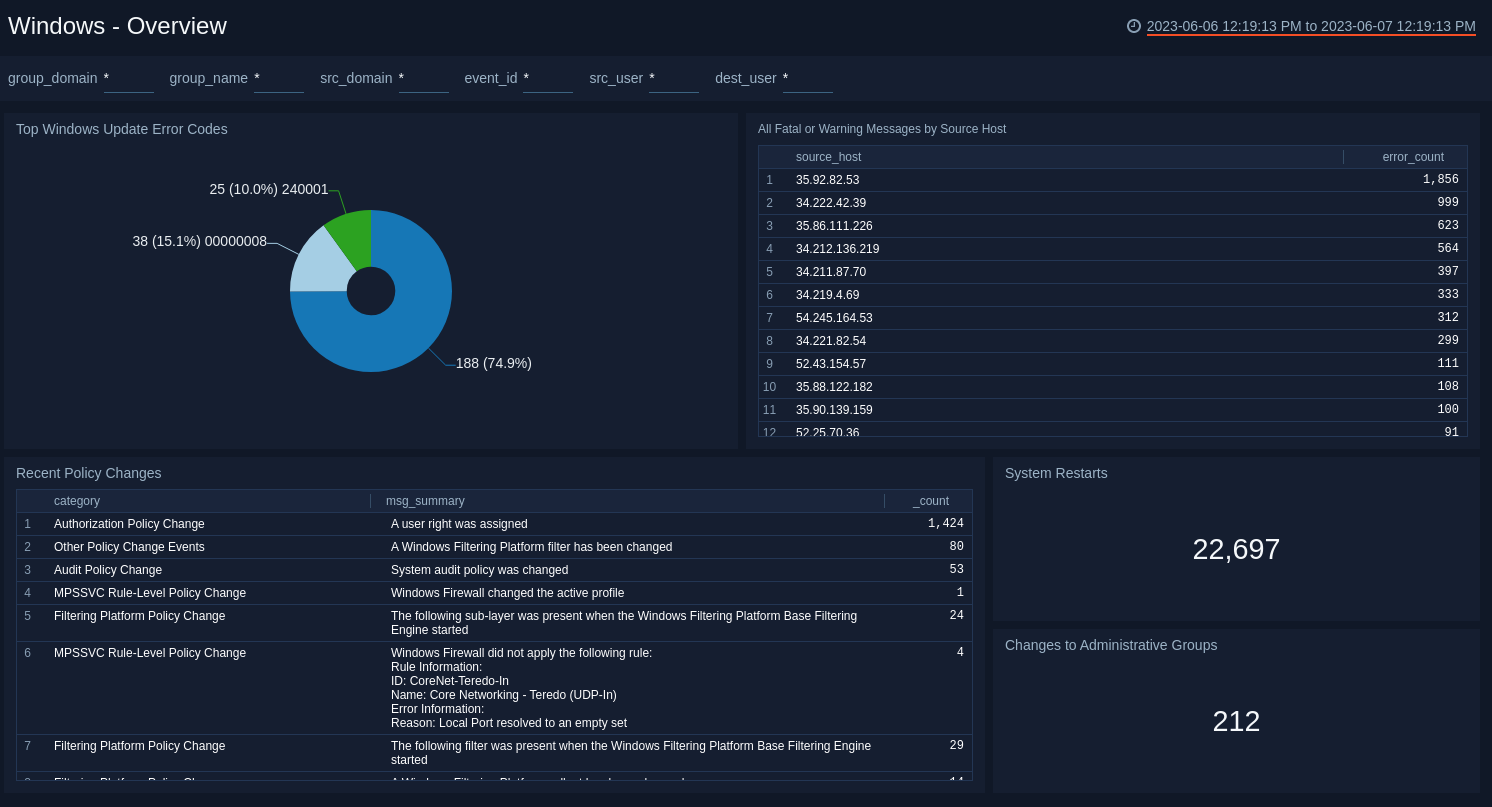Viewport: 1492px width, 807px height.
Task: Click Changes to Administrative Groups value 212
Action: tap(1236, 721)
